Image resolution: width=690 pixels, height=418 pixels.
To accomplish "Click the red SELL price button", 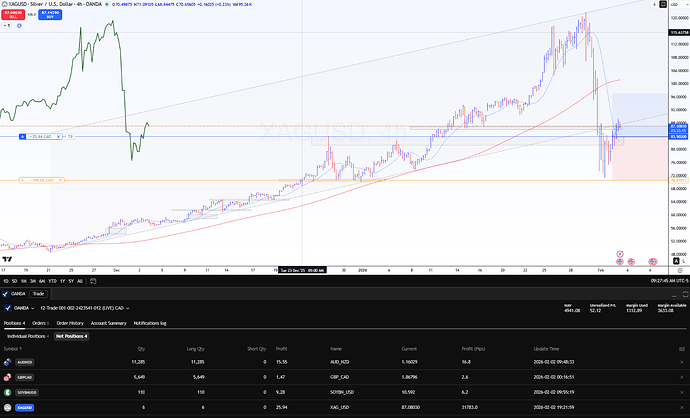I will coord(13,15).
